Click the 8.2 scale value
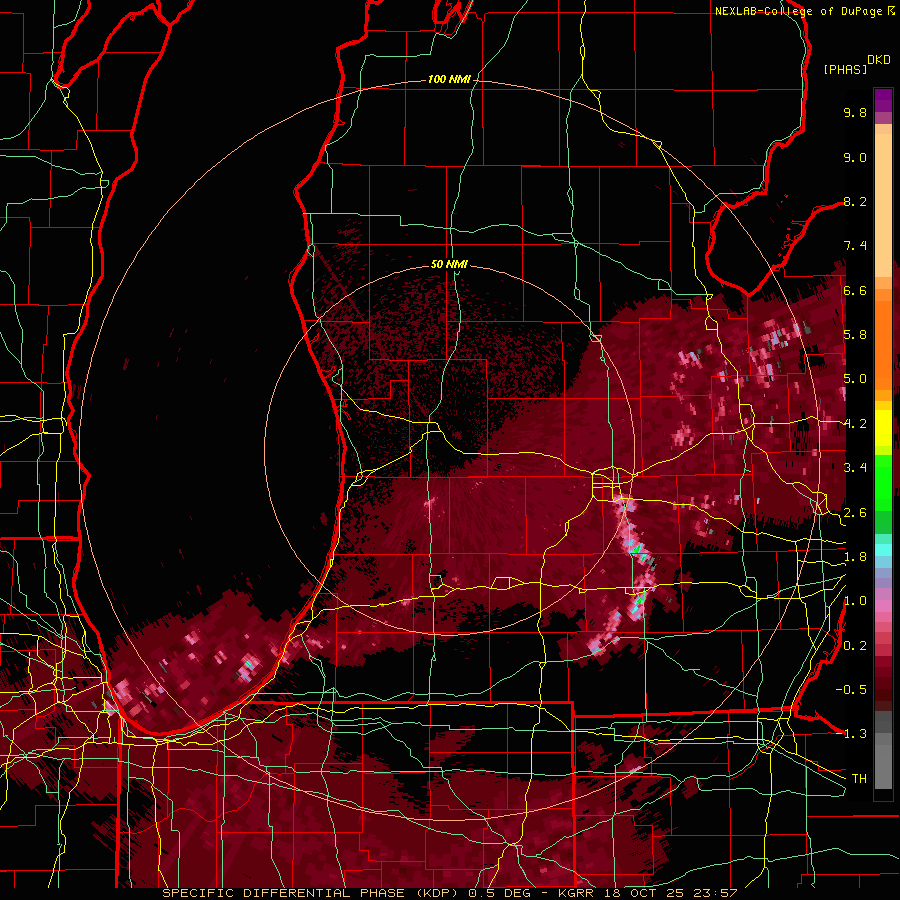Viewport: 900px width, 900px height. tap(855, 202)
